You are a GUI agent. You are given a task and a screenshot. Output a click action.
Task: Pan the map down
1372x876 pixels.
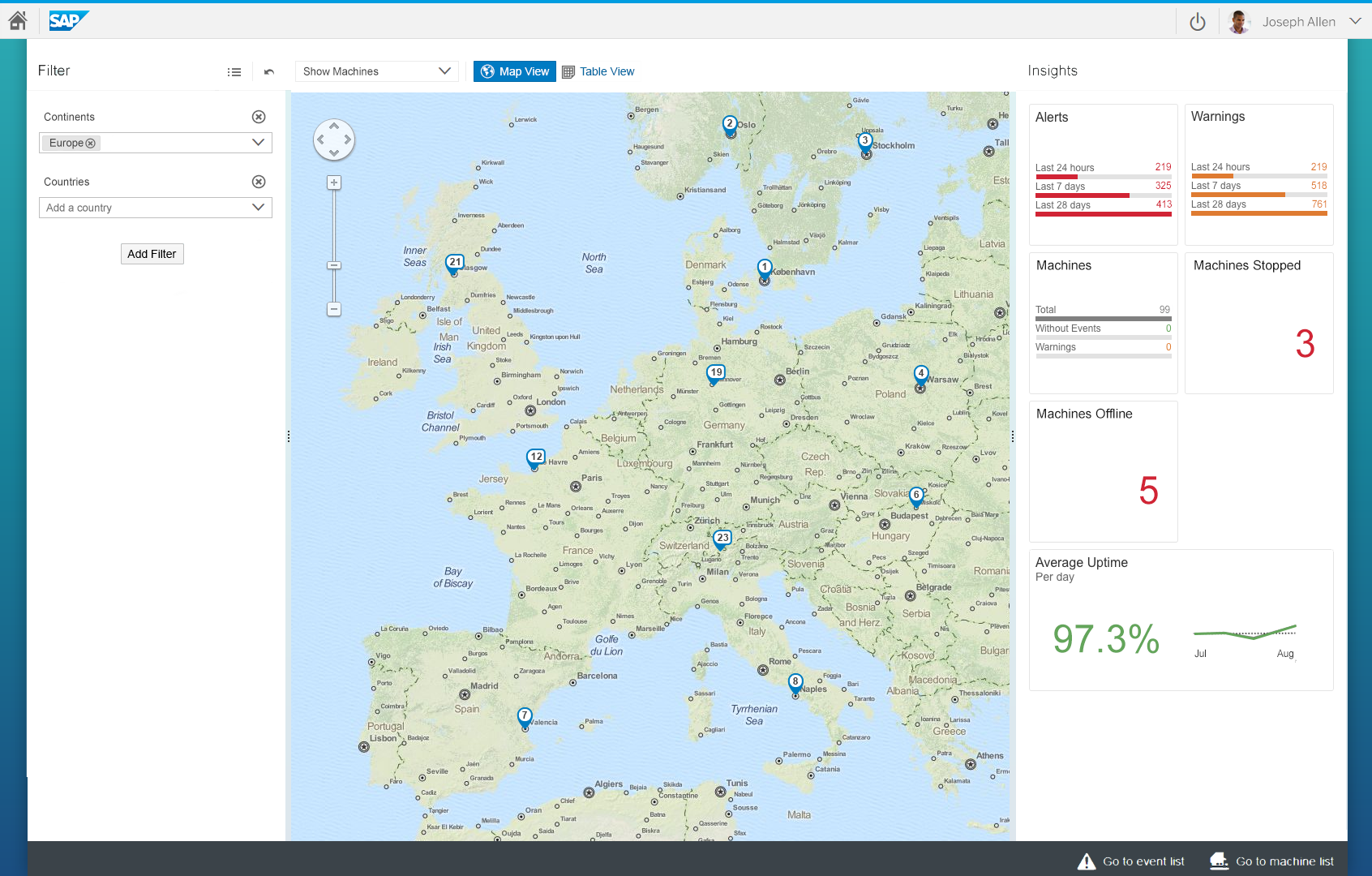click(x=334, y=152)
